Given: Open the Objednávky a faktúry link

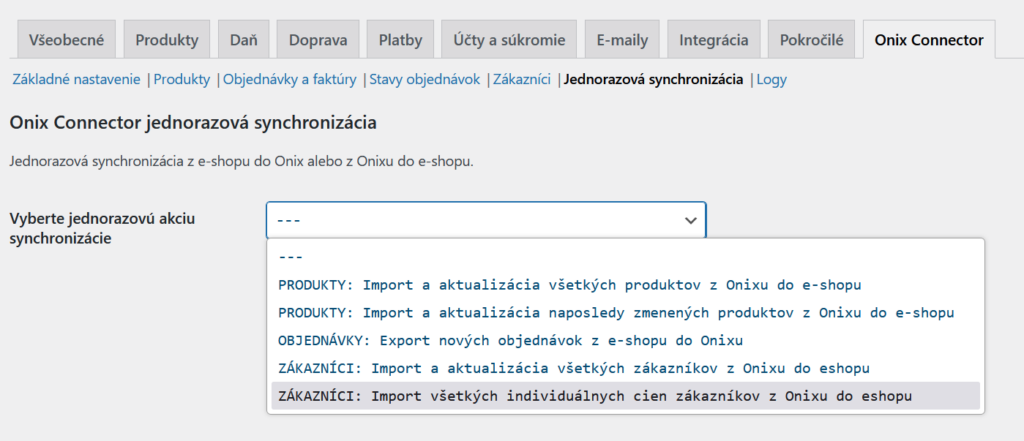Looking at the screenshot, I should (x=290, y=79).
